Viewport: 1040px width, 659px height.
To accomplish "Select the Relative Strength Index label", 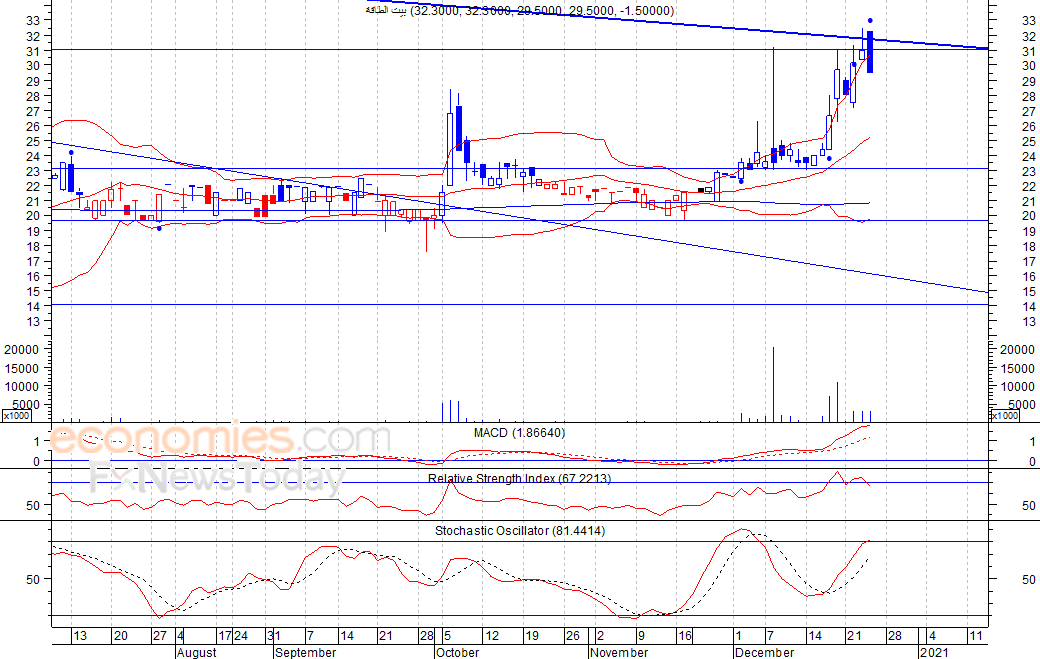I will click(x=519, y=479).
